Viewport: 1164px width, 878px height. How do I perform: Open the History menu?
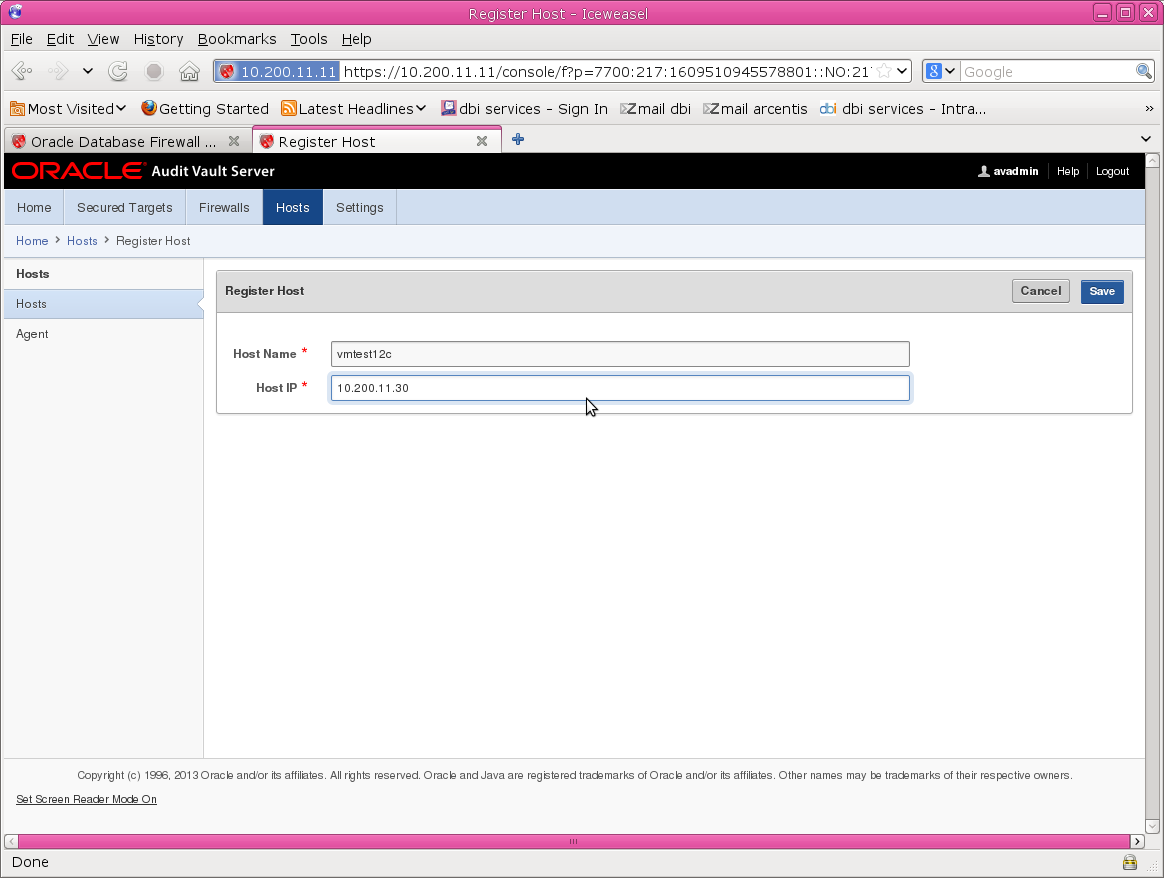click(x=158, y=39)
